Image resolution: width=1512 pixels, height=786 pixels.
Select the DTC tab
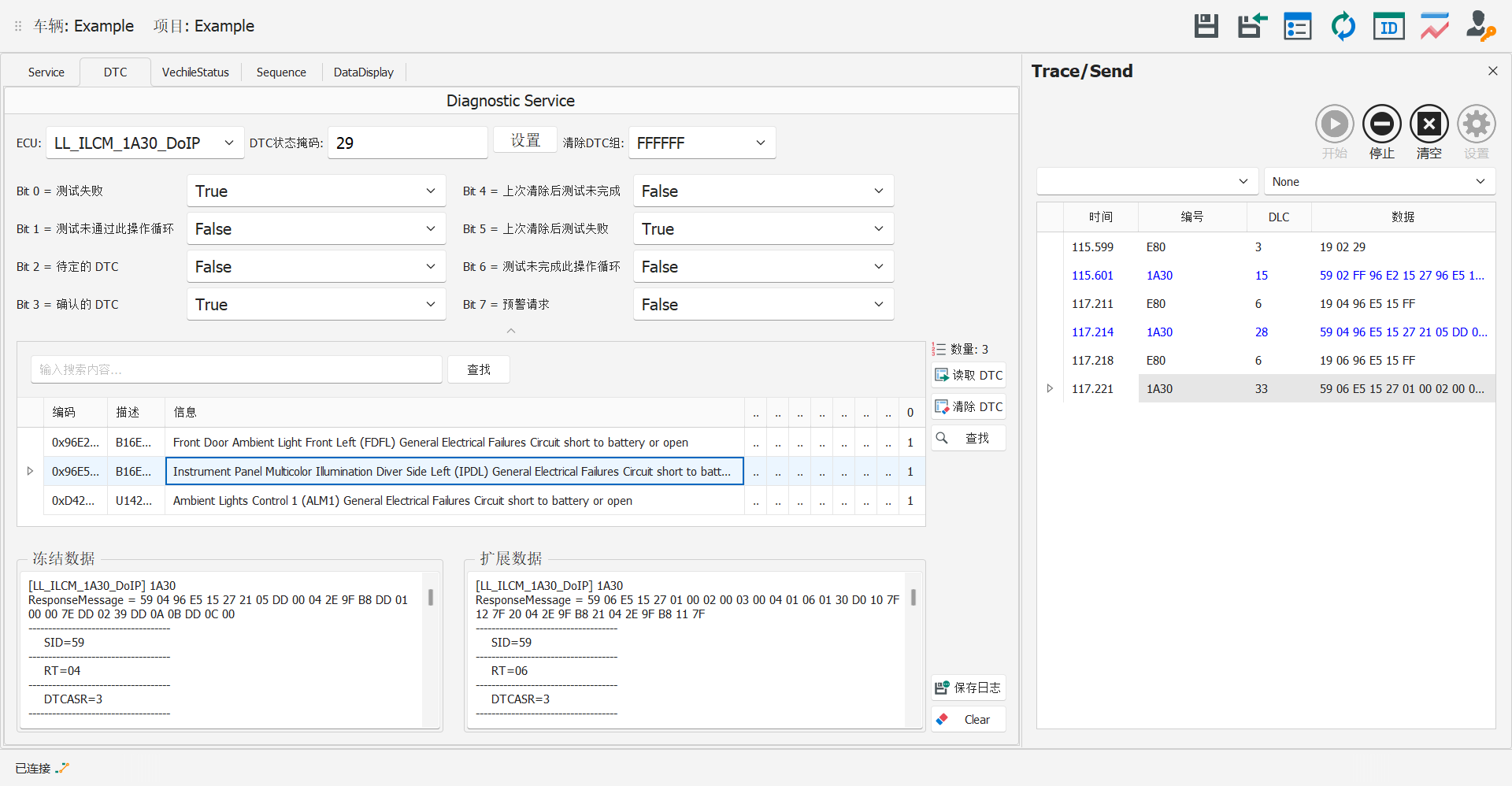(115, 72)
